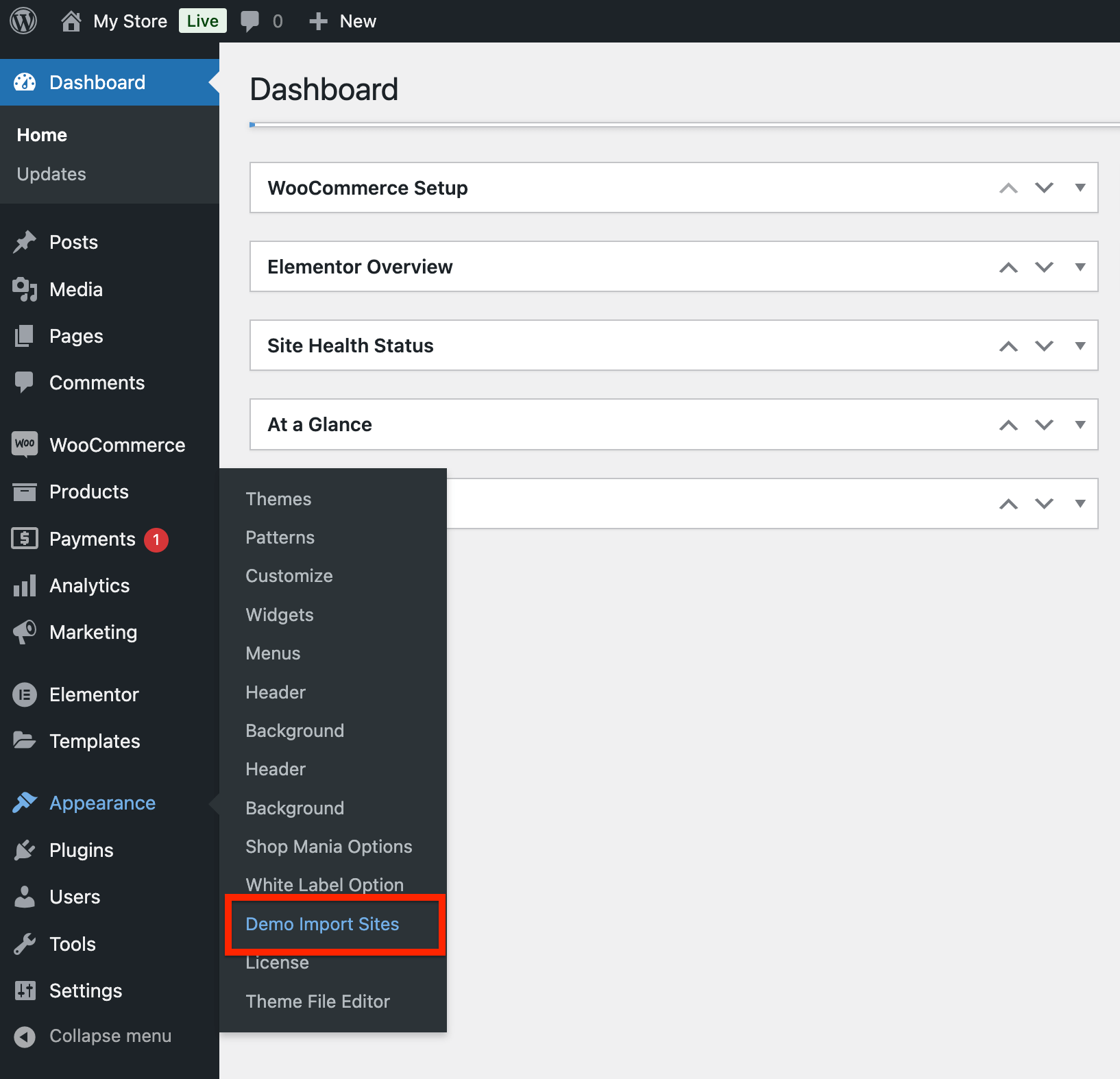This screenshot has height=1079, width=1120.
Task: Move Elementor Overview panel down
Action: tap(1044, 267)
